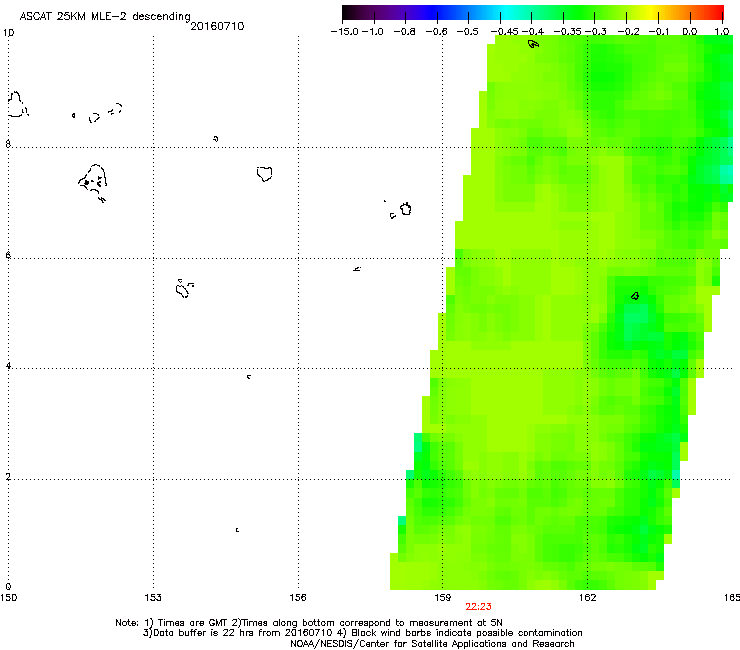Click the island outline at the top of the swath
This screenshot has height=650, width=740.
point(533,44)
